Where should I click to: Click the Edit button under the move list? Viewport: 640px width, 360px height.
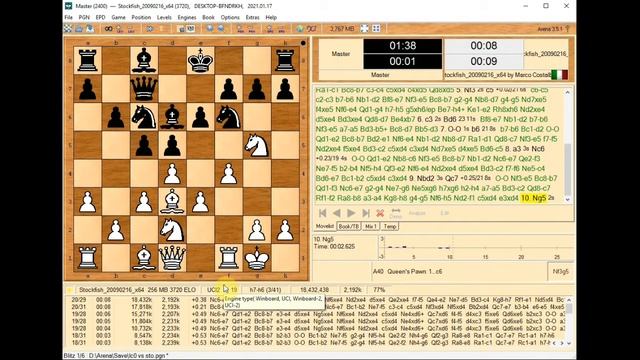(445, 213)
